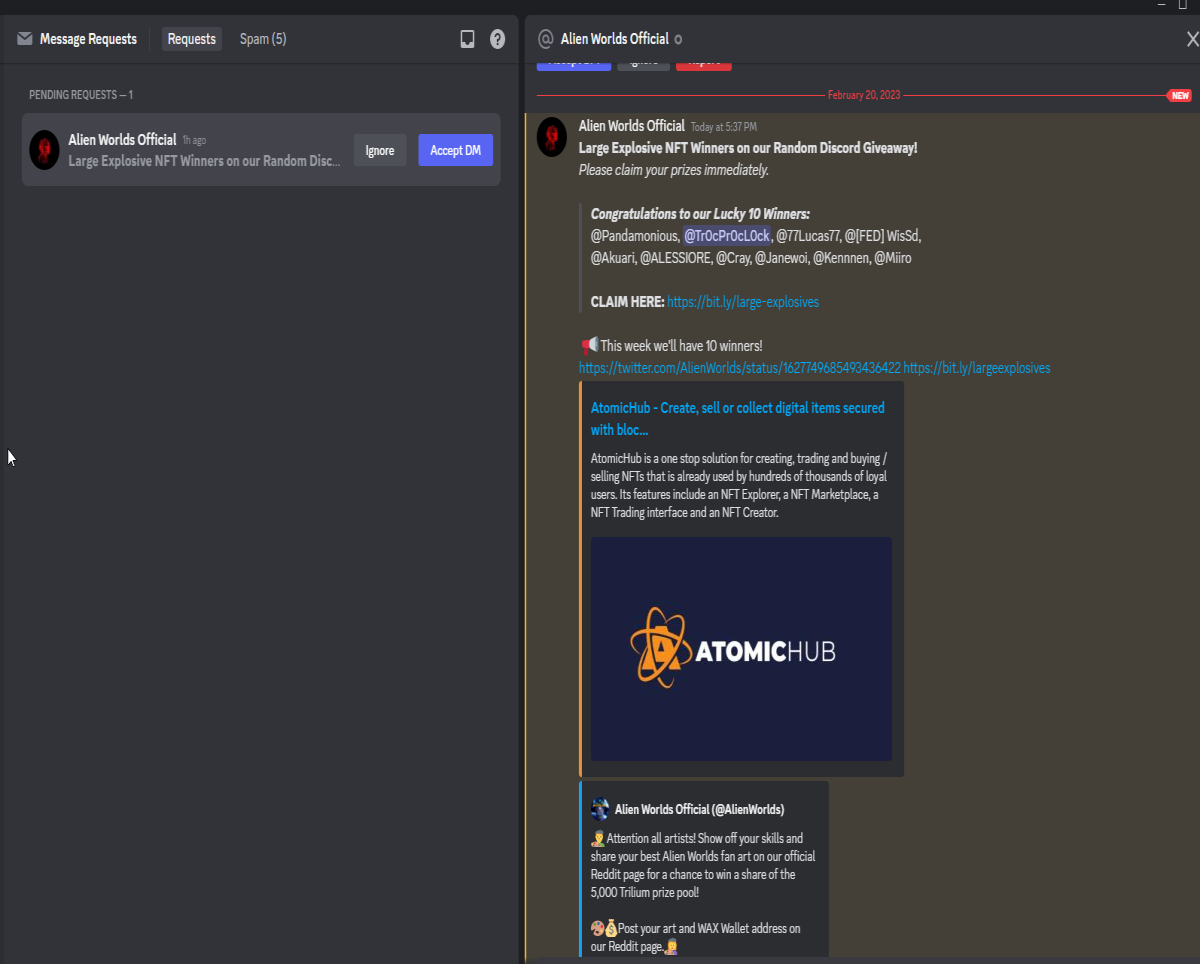The width and height of the screenshot is (1200, 964).
Task: Click the 'February 20, 2023' date divider text
Action: [864, 95]
